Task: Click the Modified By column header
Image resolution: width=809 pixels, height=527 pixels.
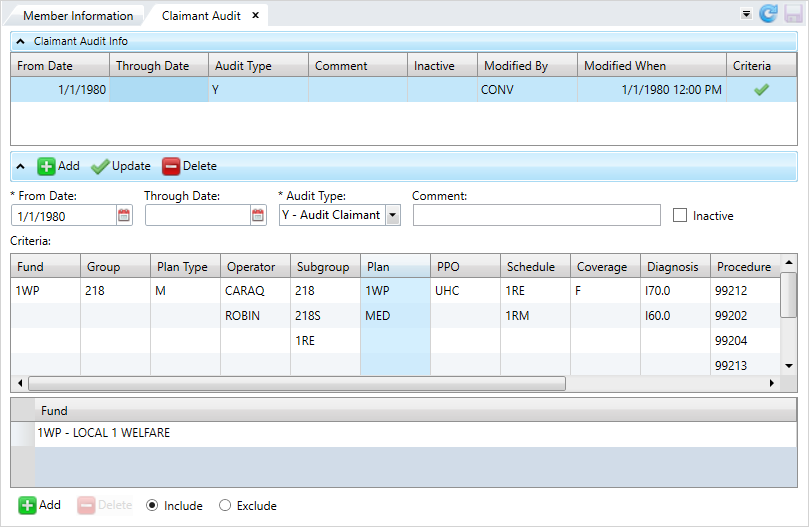Action: coord(527,66)
